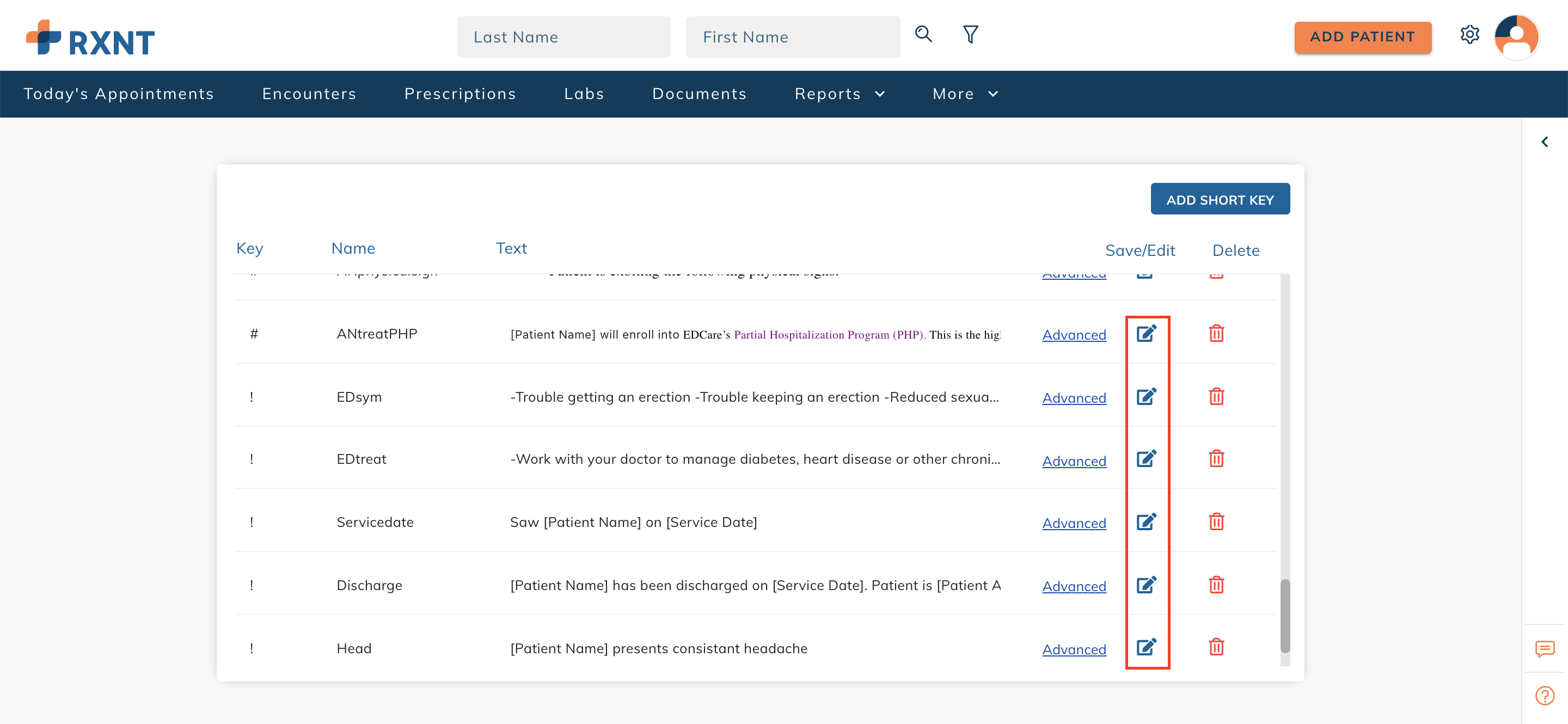Click text 'Saw [Patient Name] on [Service Date]'

[633, 522]
